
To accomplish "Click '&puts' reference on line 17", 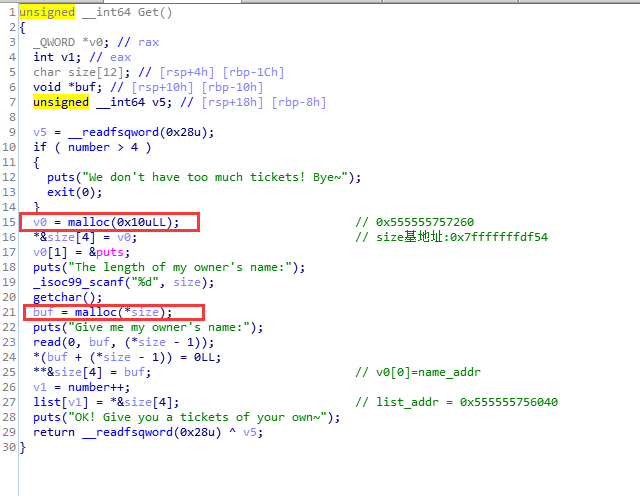I will 106,252.
